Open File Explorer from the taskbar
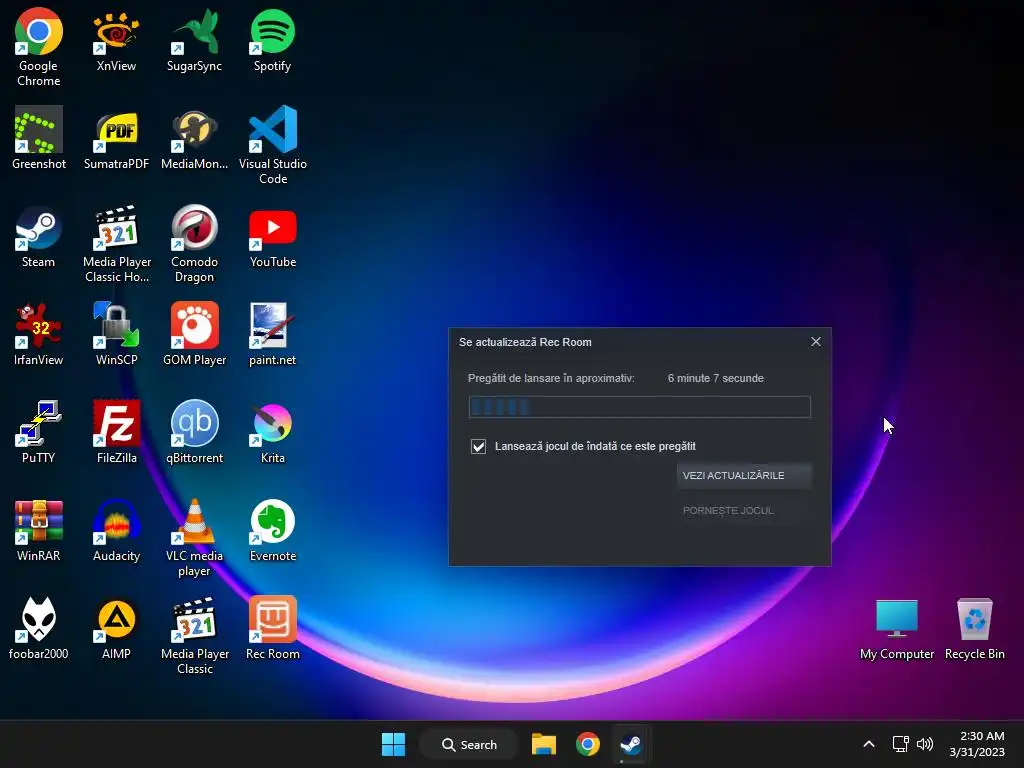This screenshot has height=768, width=1024. [x=543, y=744]
